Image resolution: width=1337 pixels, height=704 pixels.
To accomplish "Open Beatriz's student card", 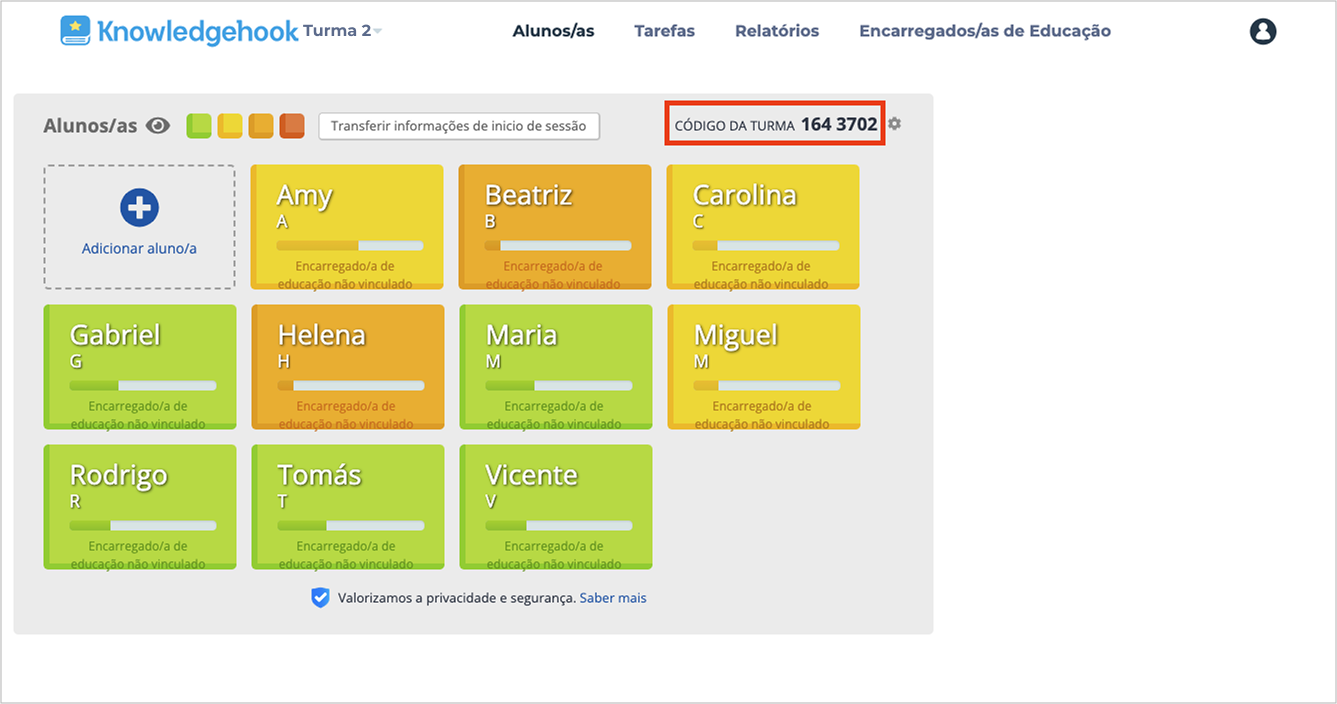I will click(555, 227).
